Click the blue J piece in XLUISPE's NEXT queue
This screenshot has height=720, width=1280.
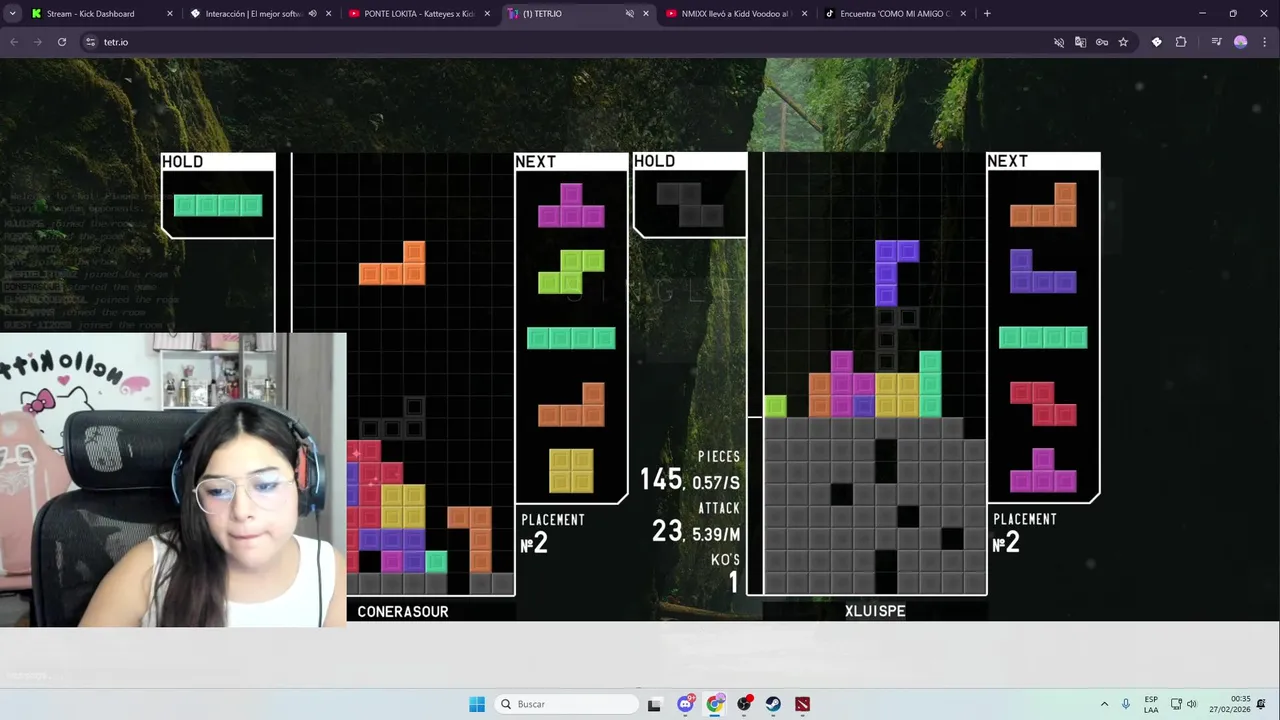click(x=1043, y=271)
